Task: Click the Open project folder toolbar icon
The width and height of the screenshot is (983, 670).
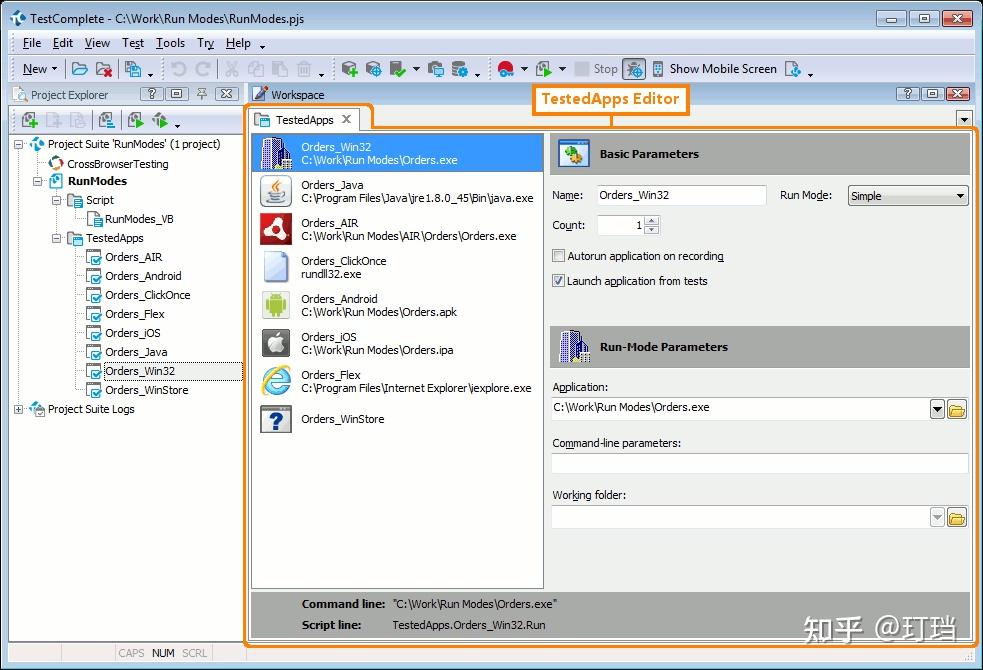Action: tap(79, 69)
